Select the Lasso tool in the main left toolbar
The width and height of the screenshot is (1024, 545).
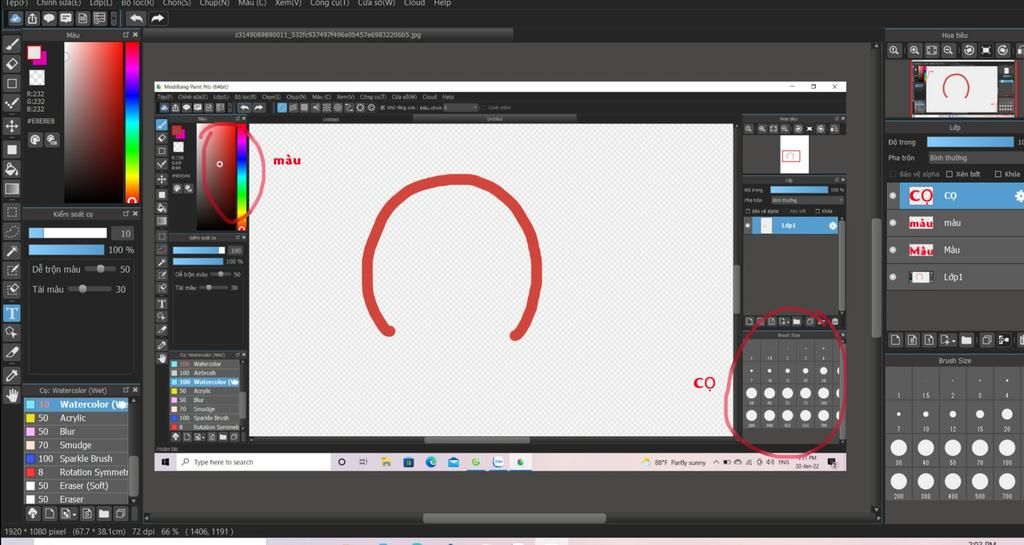[12, 231]
